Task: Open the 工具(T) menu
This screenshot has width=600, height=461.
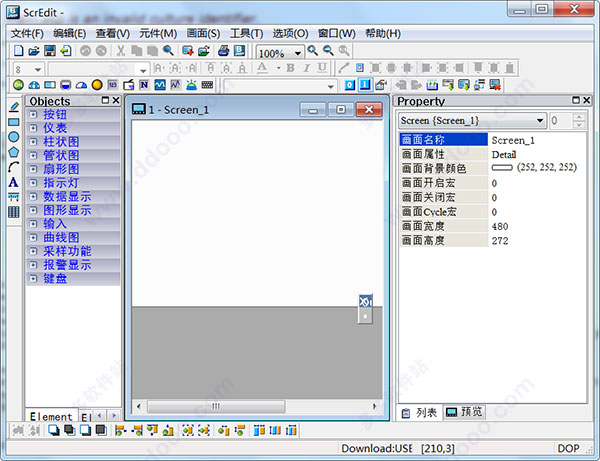Action: [x=246, y=34]
